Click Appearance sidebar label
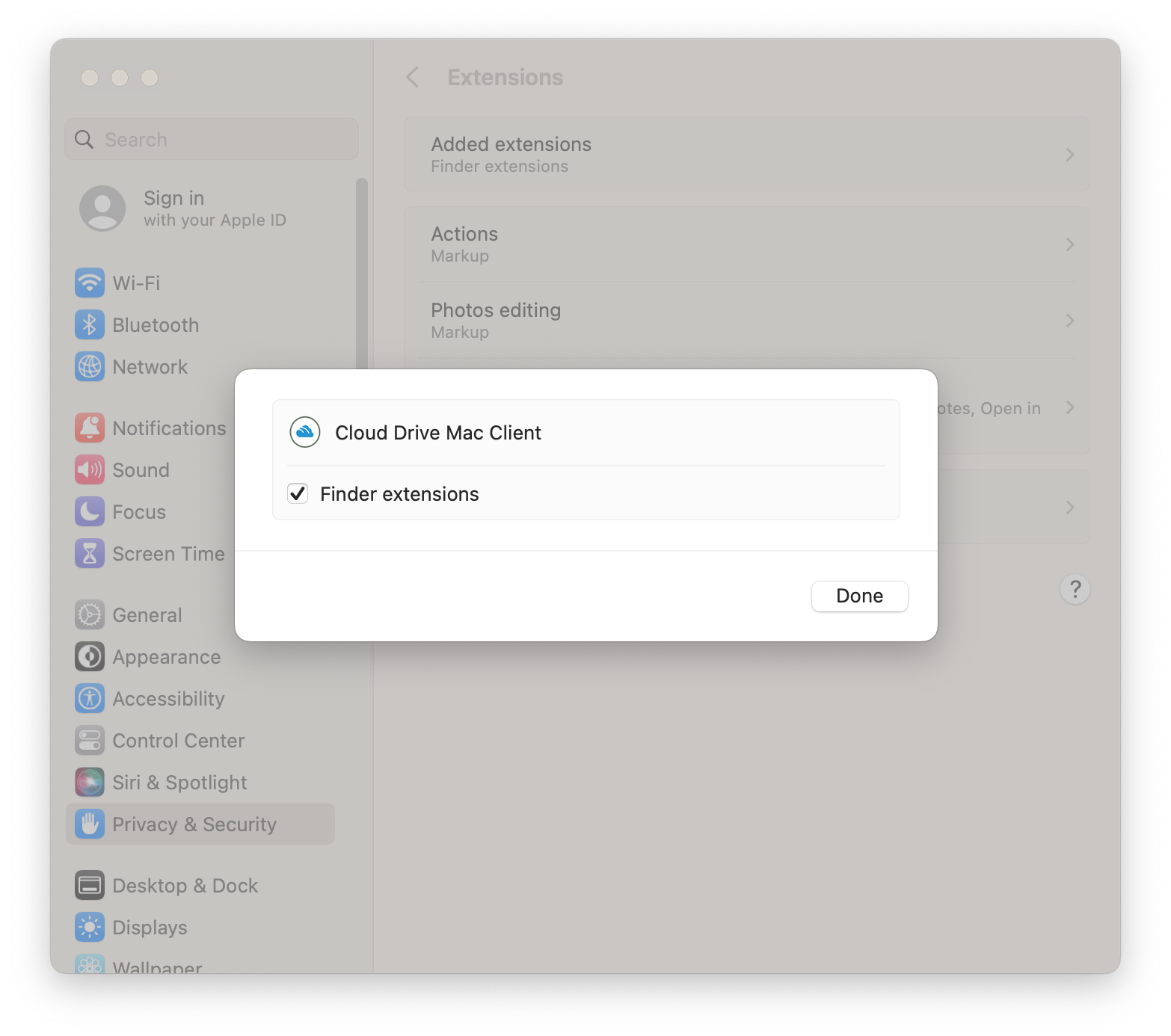Image resolution: width=1171 pixels, height=1036 pixels. tap(166, 657)
